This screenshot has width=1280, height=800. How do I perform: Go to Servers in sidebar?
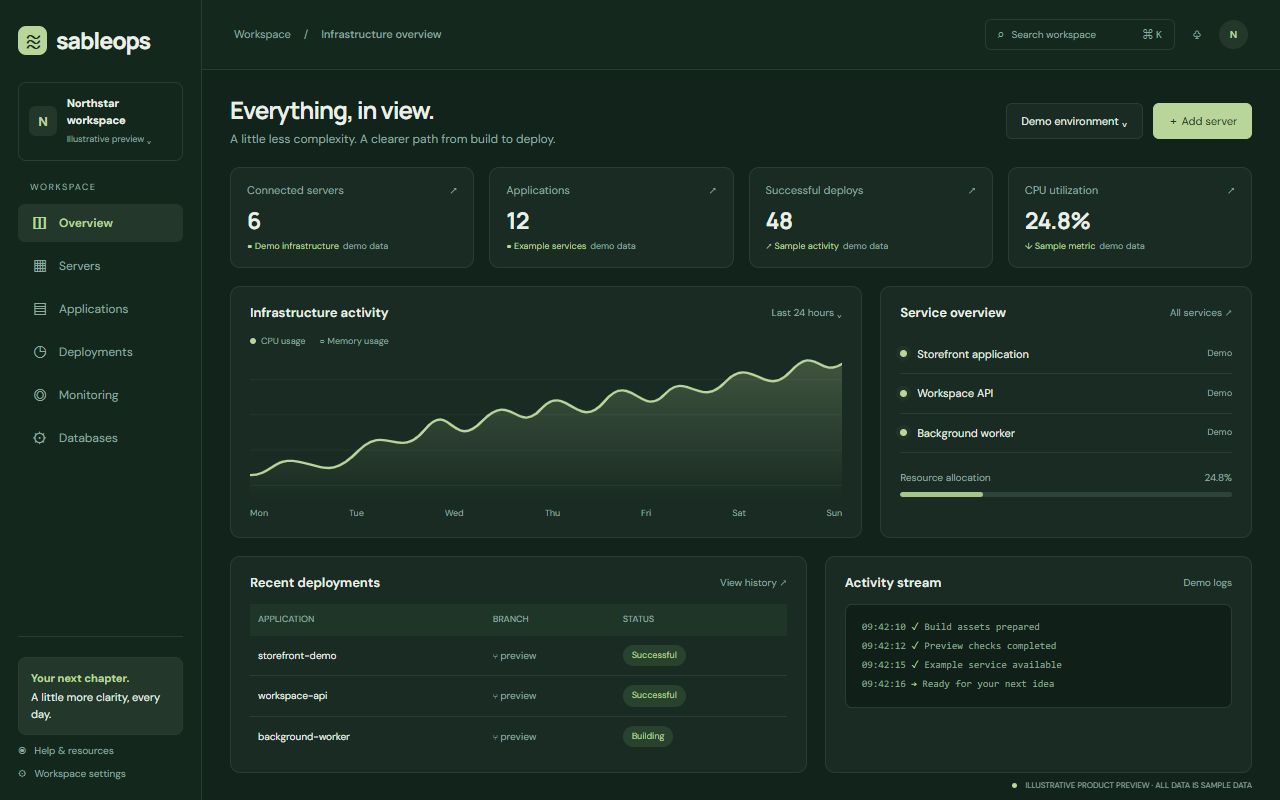(x=100, y=266)
